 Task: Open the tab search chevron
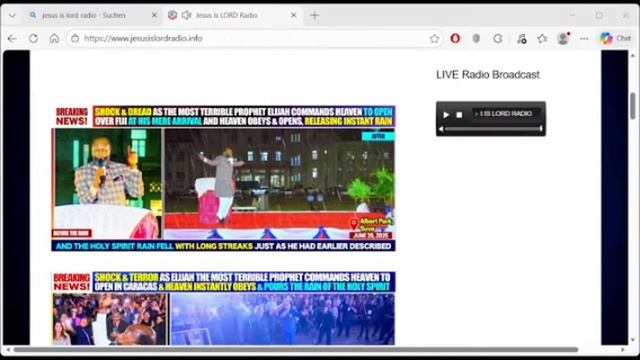(x=12, y=16)
